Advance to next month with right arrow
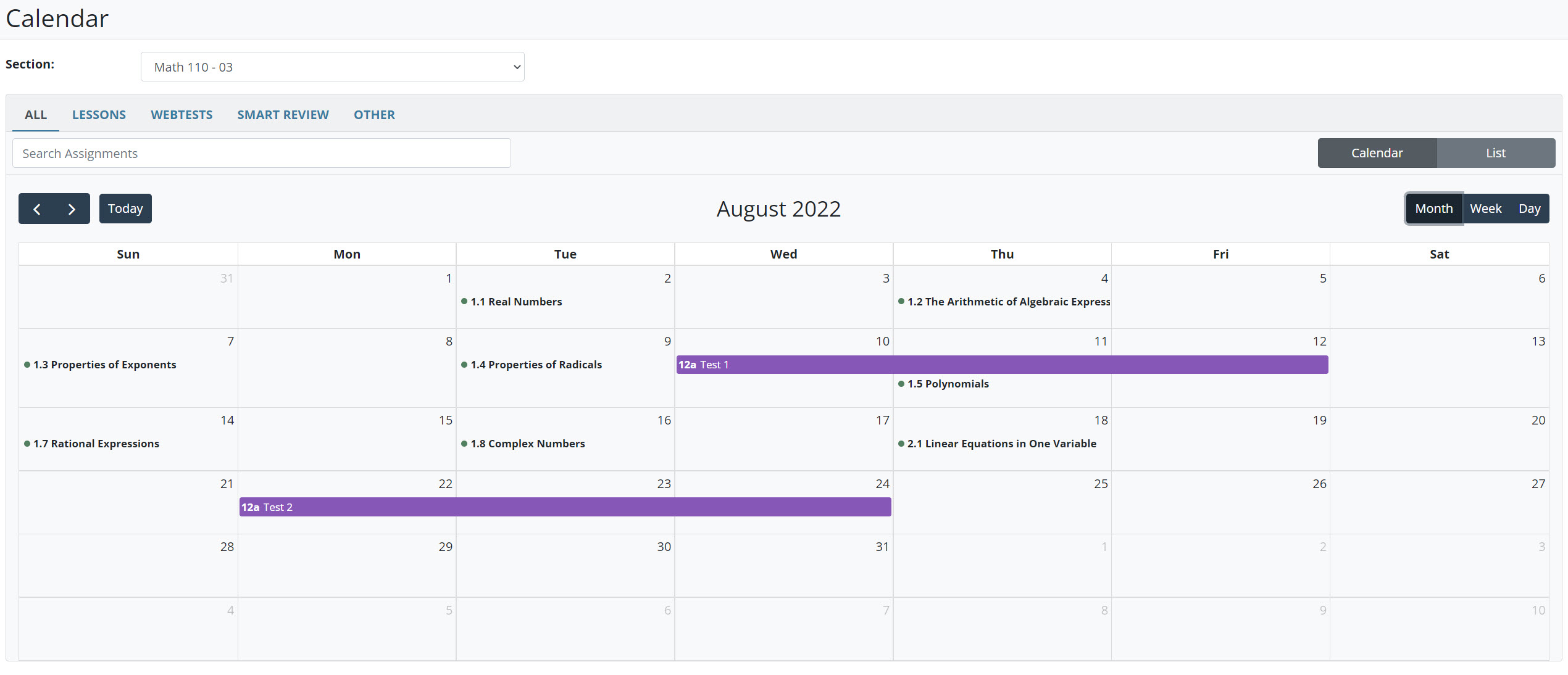 click(x=72, y=209)
